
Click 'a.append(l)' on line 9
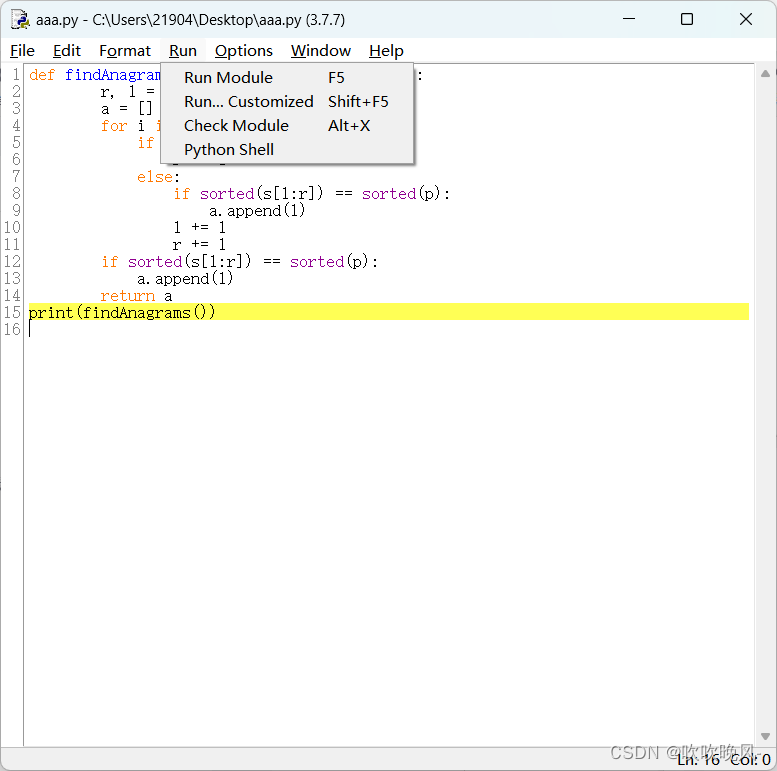[x=257, y=211]
